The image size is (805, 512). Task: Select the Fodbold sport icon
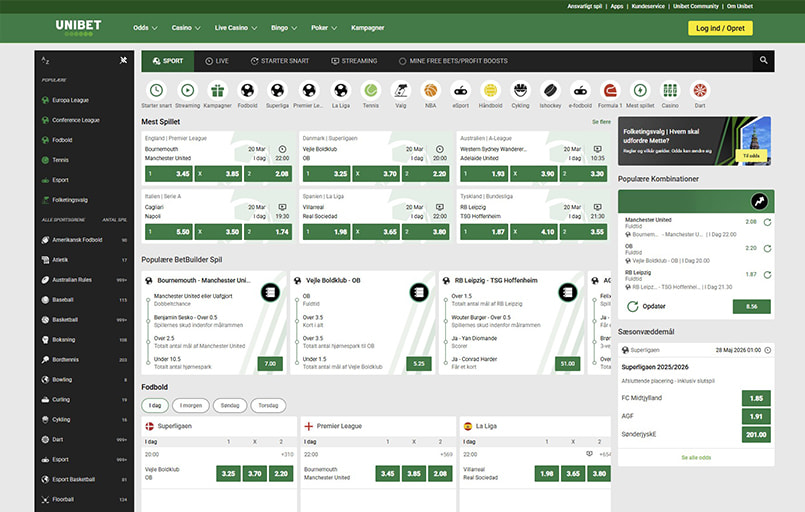247,90
